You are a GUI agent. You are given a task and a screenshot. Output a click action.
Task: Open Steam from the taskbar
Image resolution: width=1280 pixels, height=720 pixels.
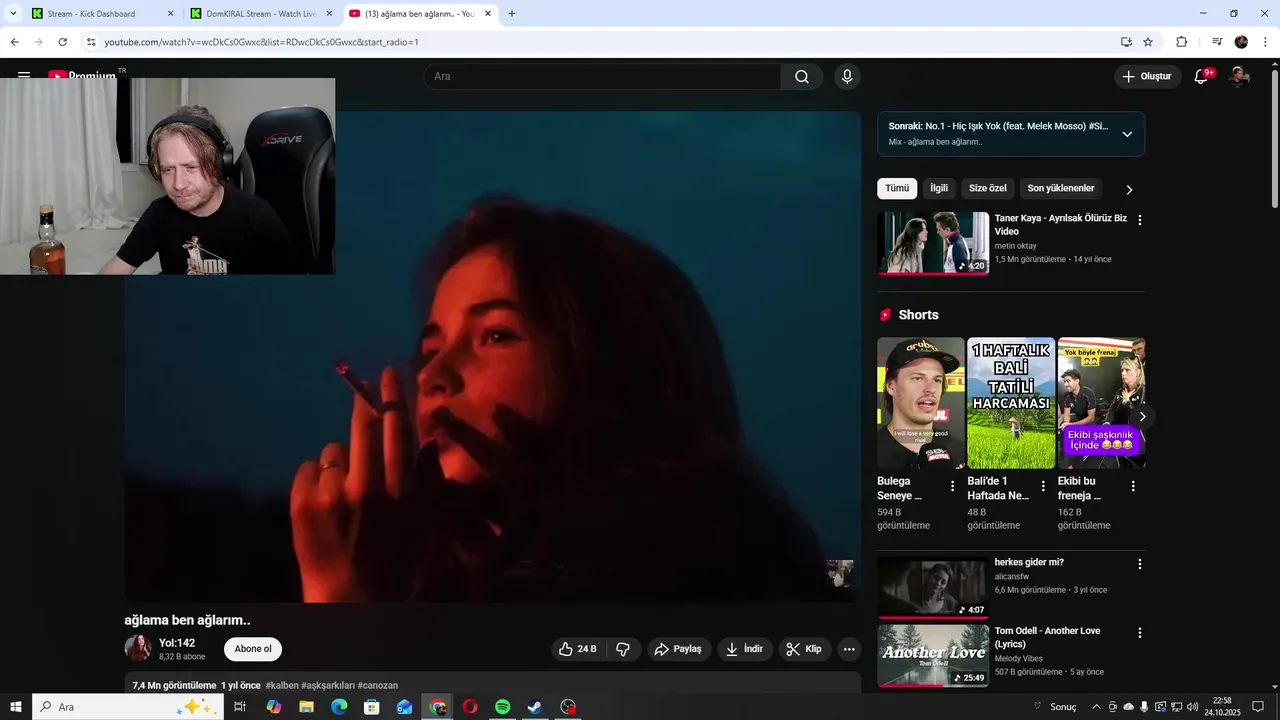[535, 707]
